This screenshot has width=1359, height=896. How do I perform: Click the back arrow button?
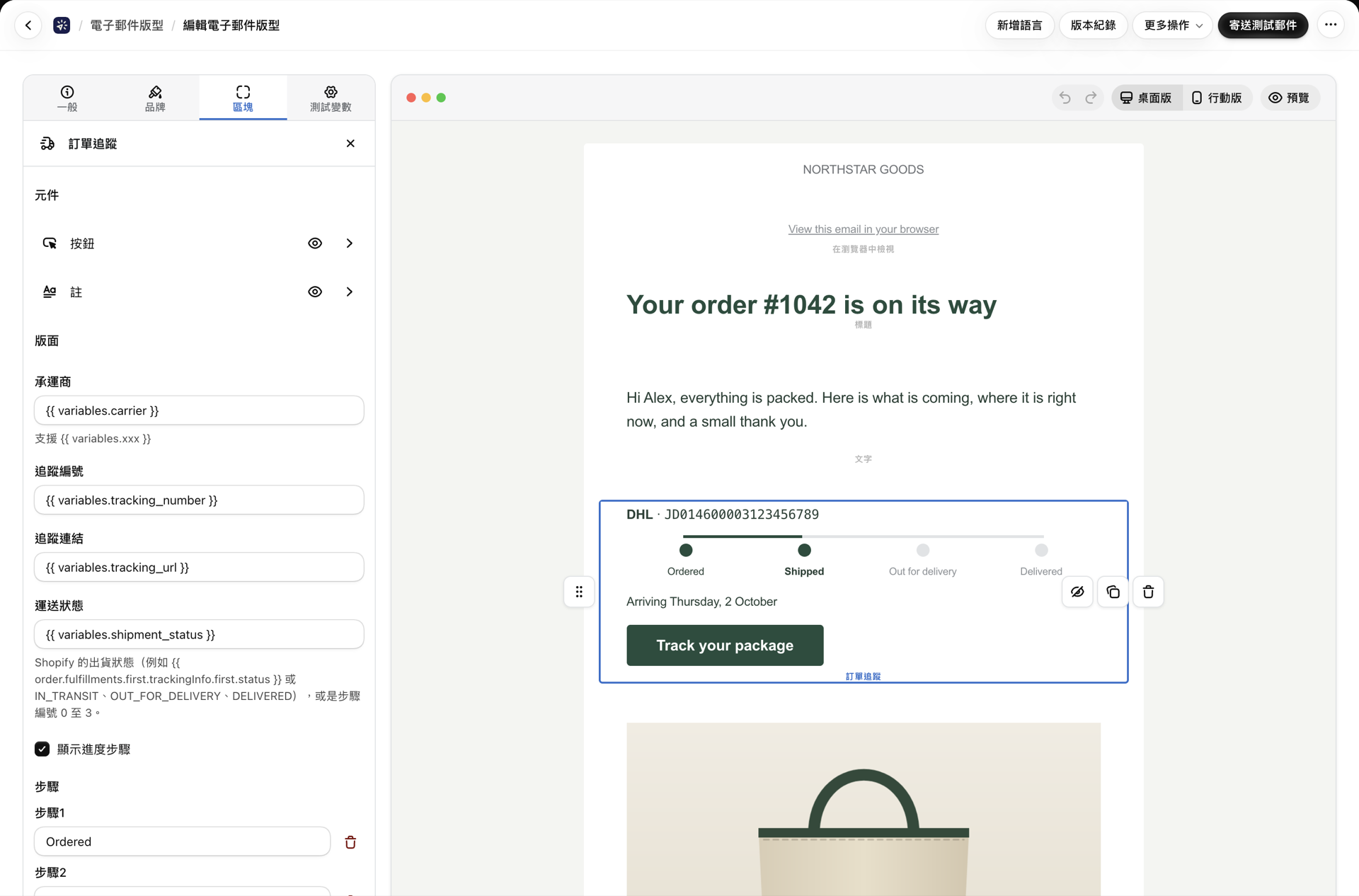click(28, 25)
